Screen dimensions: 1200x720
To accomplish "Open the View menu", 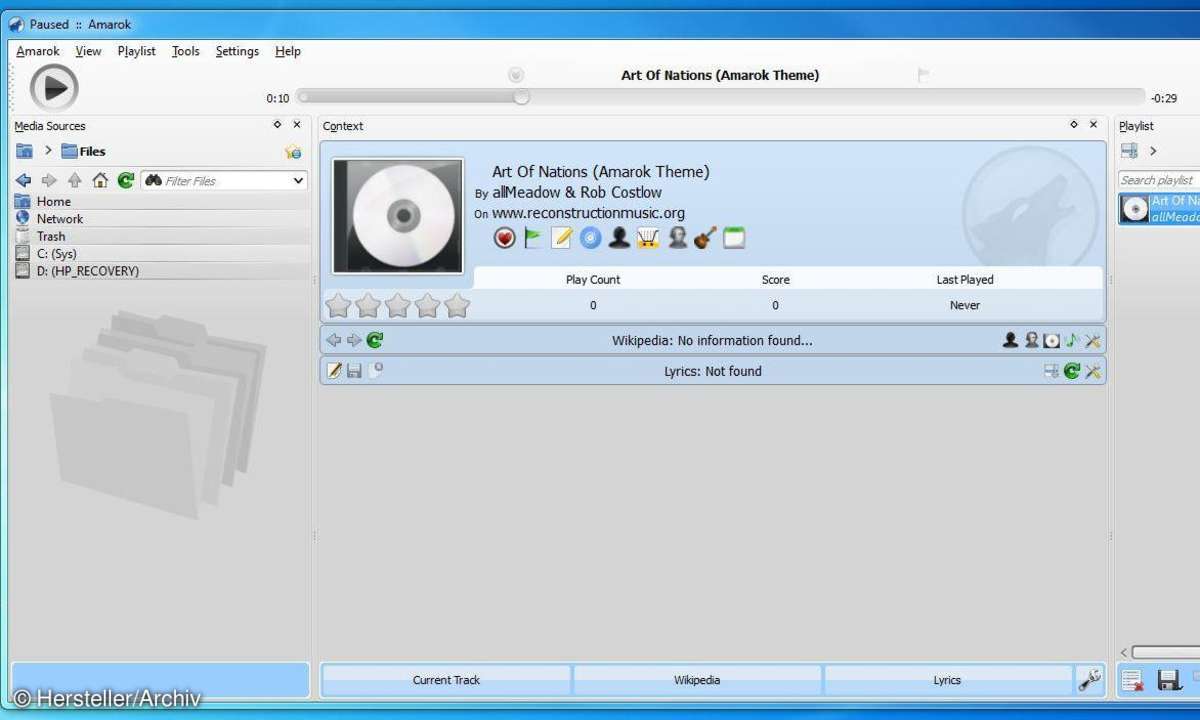I will point(88,51).
